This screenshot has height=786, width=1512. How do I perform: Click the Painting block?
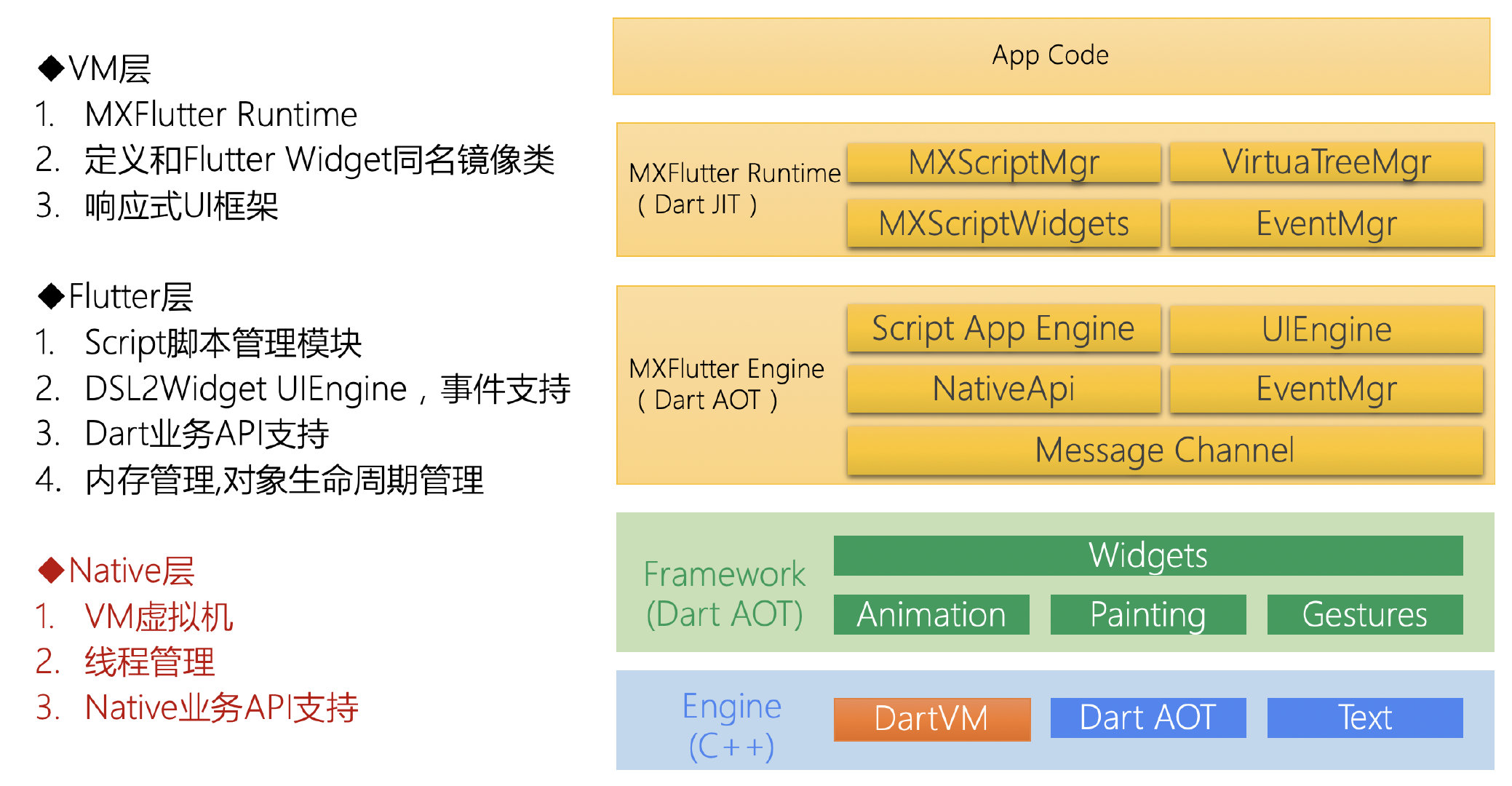1148,614
